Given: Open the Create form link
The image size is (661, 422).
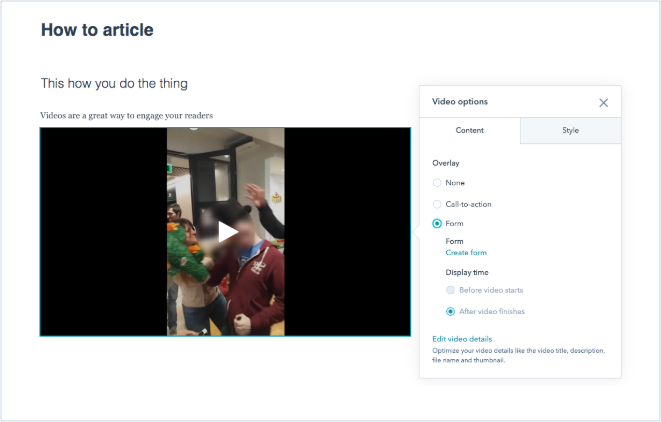Looking at the screenshot, I should [466, 253].
